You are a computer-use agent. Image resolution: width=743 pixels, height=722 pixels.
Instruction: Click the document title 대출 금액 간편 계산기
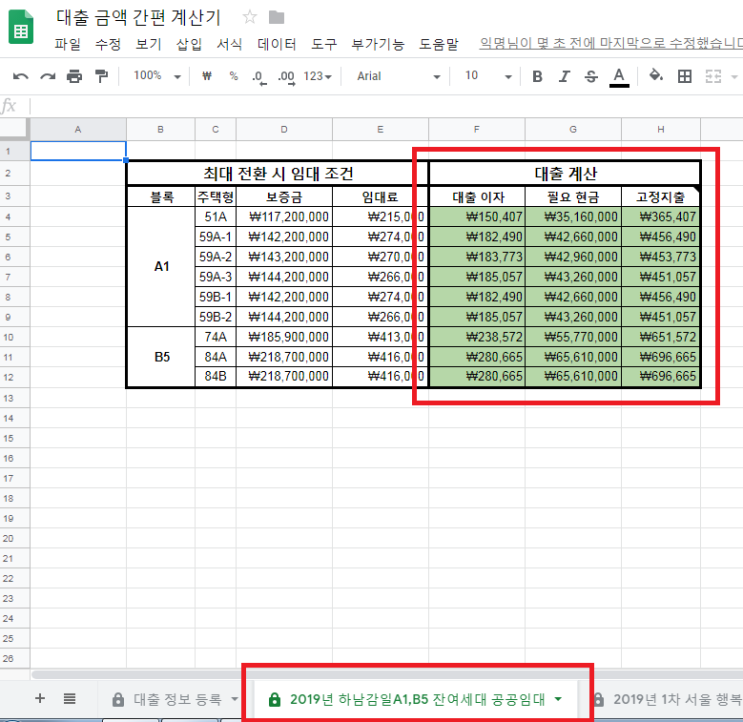(138, 18)
